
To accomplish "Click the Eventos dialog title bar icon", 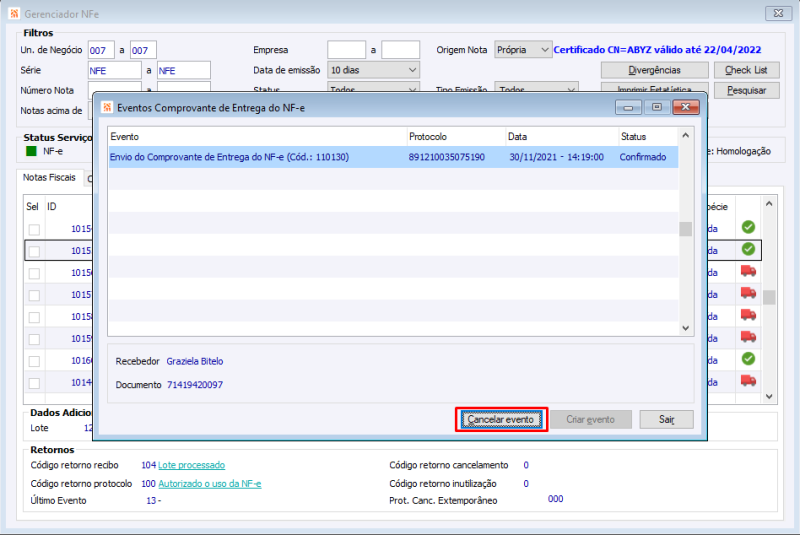I will 107,107.
